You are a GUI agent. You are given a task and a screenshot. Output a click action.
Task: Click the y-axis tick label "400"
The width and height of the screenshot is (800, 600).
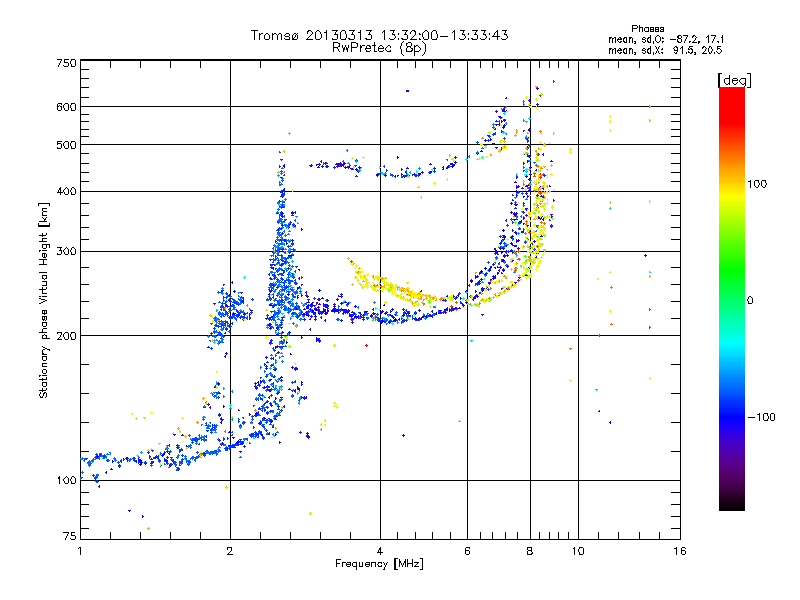click(67, 192)
